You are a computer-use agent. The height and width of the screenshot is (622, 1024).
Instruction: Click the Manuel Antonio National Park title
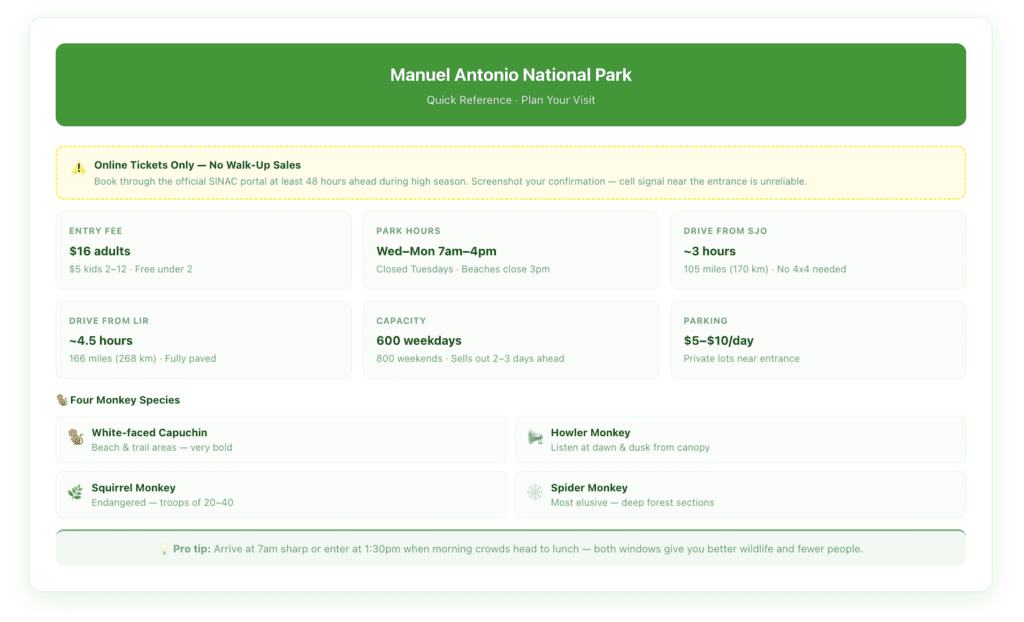pyautogui.click(x=511, y=74)
